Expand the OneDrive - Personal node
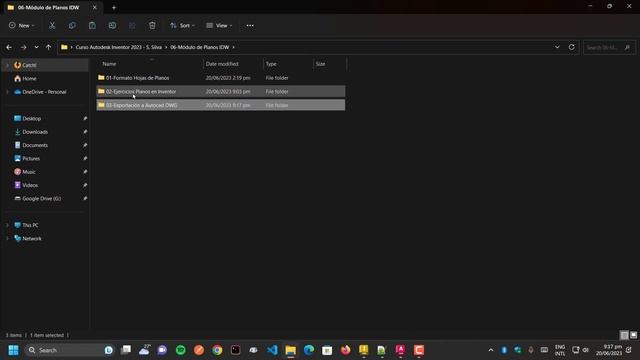The width and height of the screenshot is (640, 360). (x=7, y=92)
